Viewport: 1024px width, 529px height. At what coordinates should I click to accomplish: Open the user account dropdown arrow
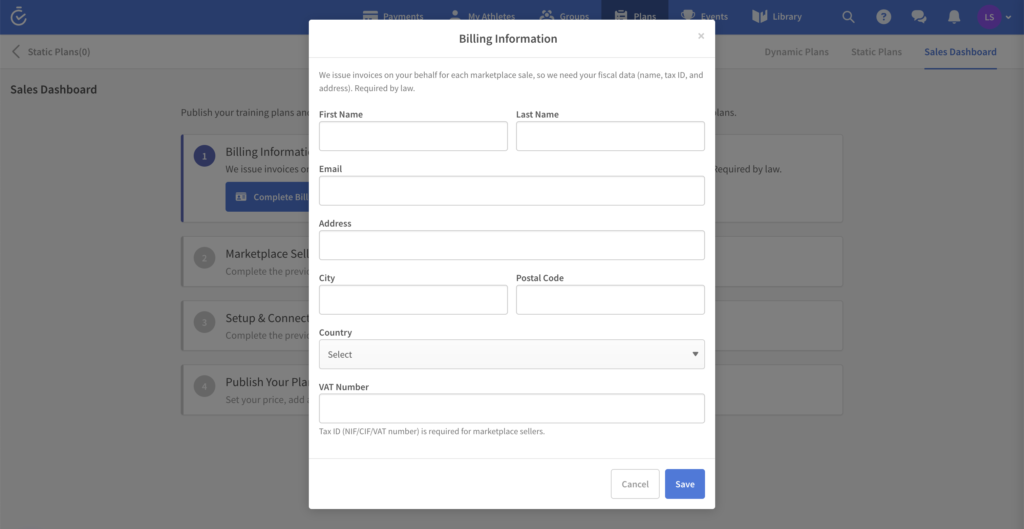point(1009,17)
